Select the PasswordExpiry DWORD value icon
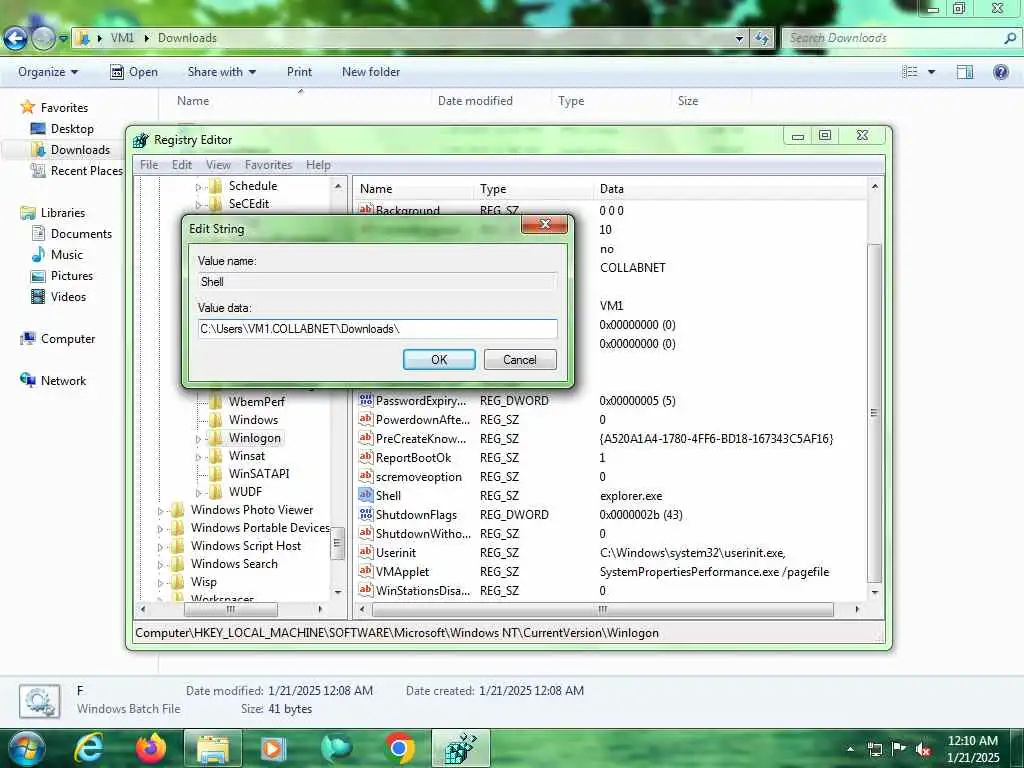 [x=366, y=400]
